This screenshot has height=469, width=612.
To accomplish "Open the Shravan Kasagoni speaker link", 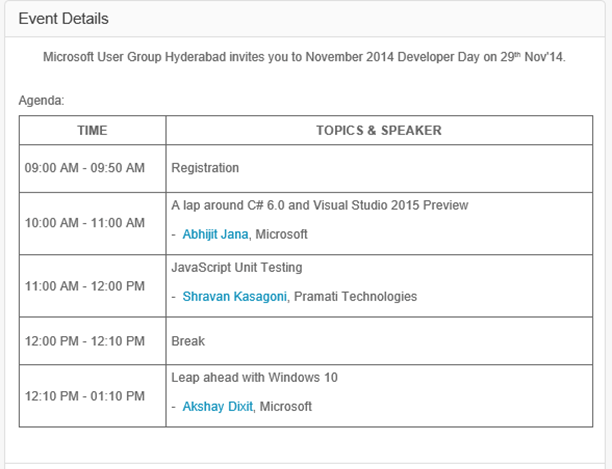I will (x=235, y=296).
